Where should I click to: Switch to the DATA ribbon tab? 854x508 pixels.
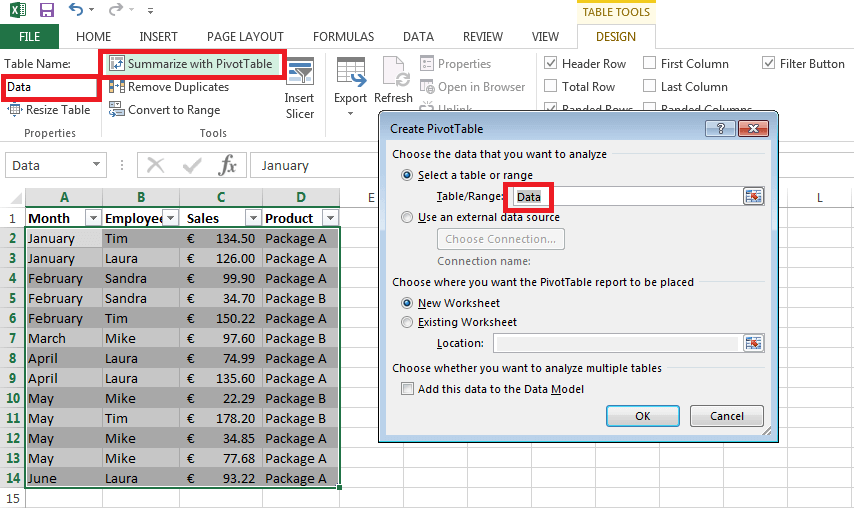[x=418, y=36]
